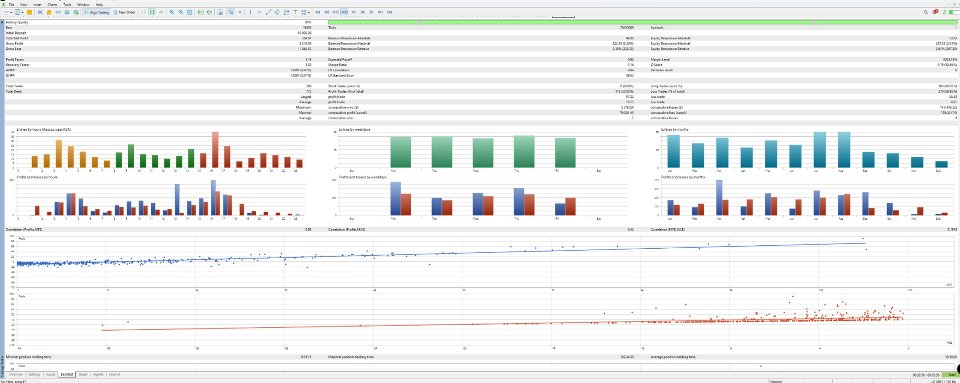The width and height of the screenshot is (960, 383).
Task: Switch to M30 timeframe
Action: tap(345, 12)
